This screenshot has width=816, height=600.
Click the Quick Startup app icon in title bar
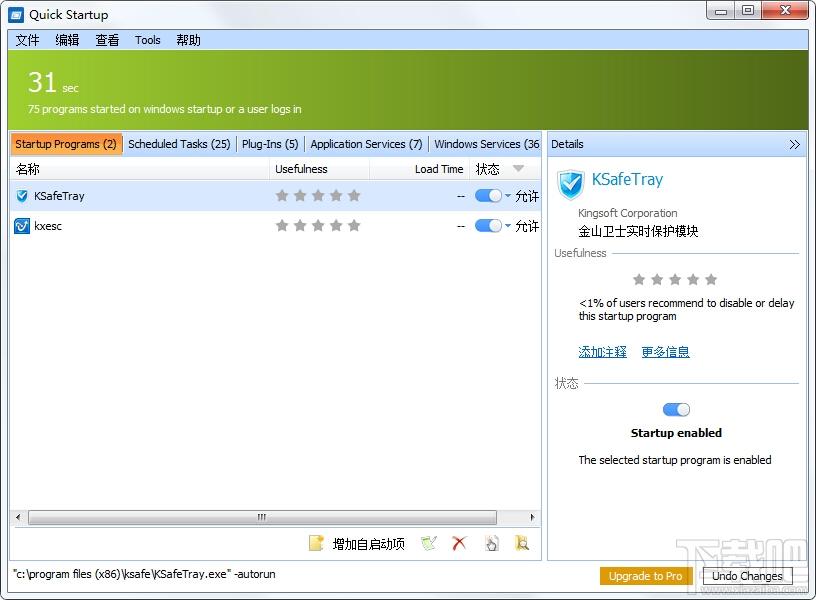tap(16, 15)
